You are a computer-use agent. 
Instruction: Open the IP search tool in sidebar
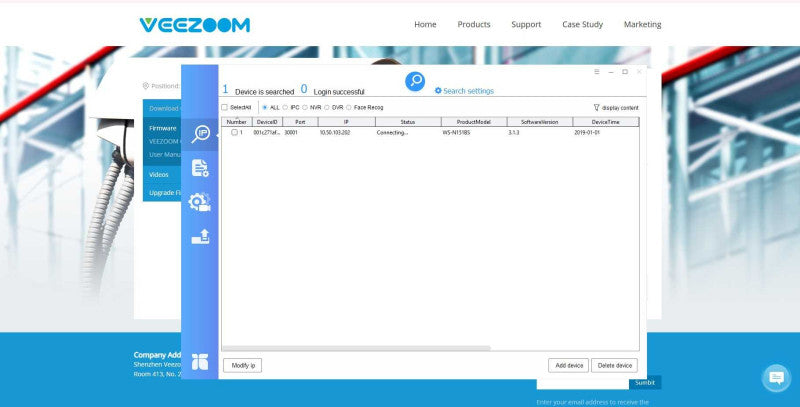click(200, 134)
